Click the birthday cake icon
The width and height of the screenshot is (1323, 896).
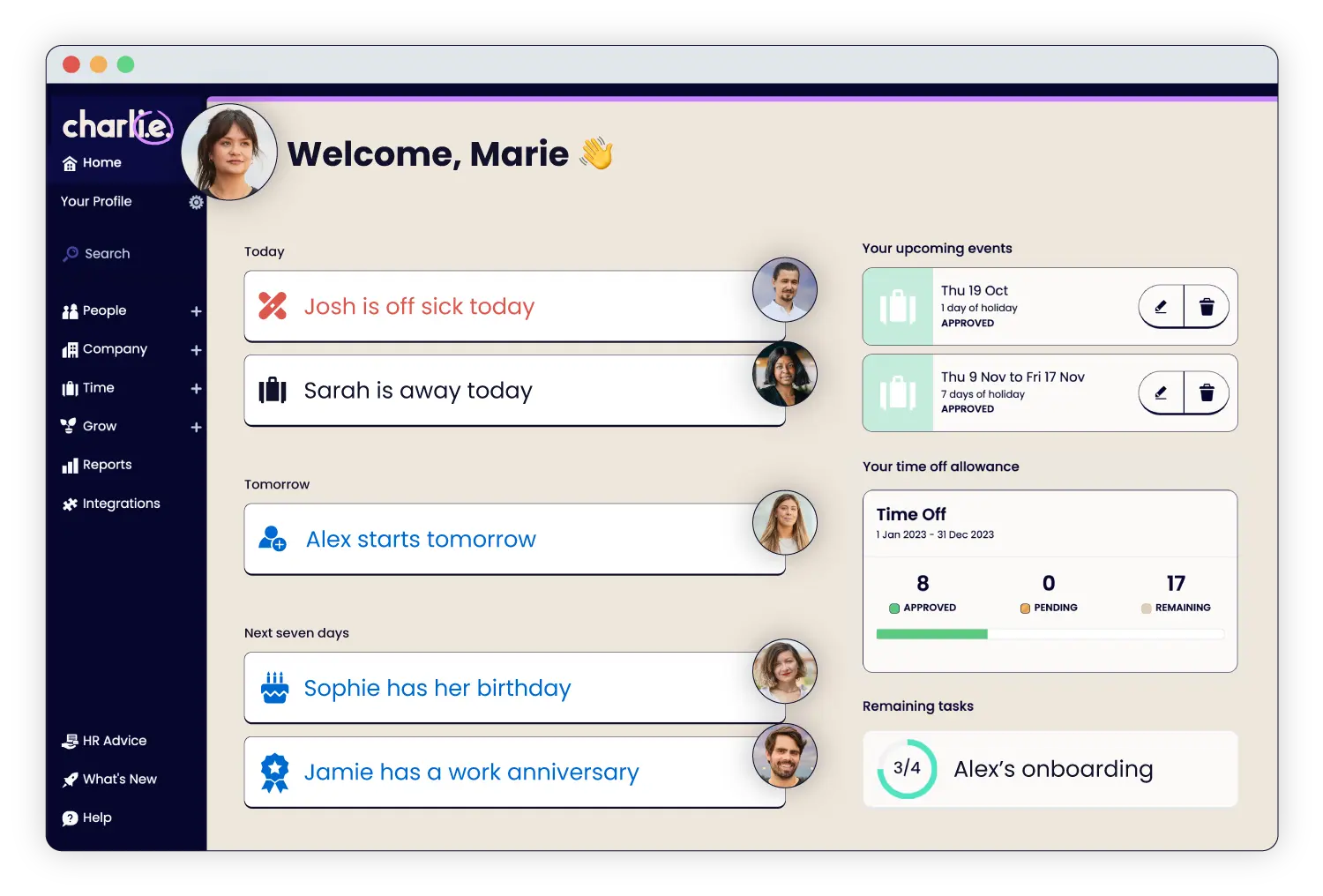tap(274, 688)
